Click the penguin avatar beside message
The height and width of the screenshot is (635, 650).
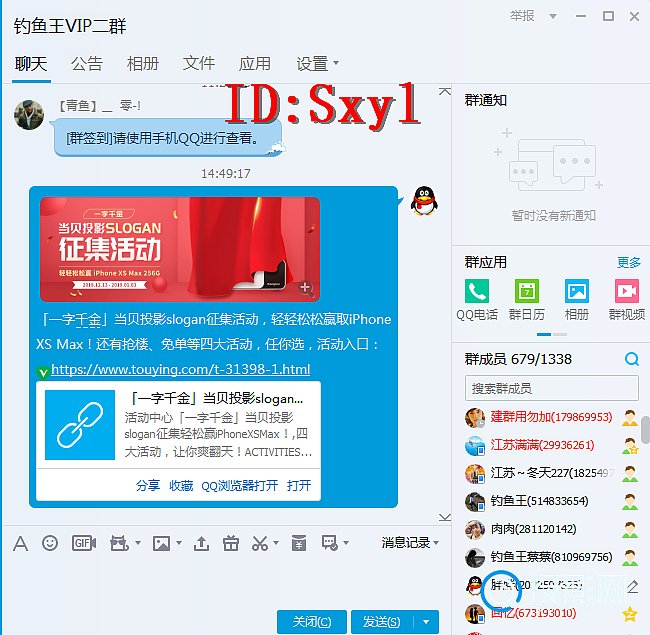tap(424, 201)
